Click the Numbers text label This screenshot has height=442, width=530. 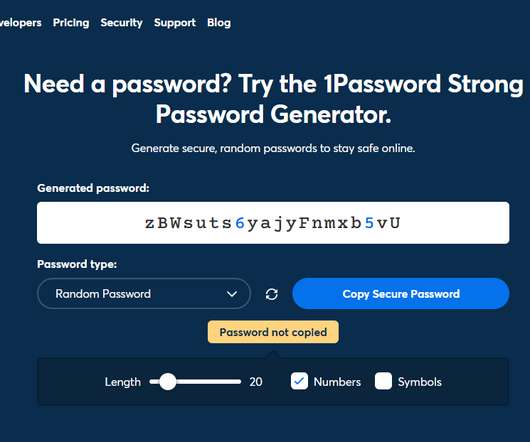point(337,382)
